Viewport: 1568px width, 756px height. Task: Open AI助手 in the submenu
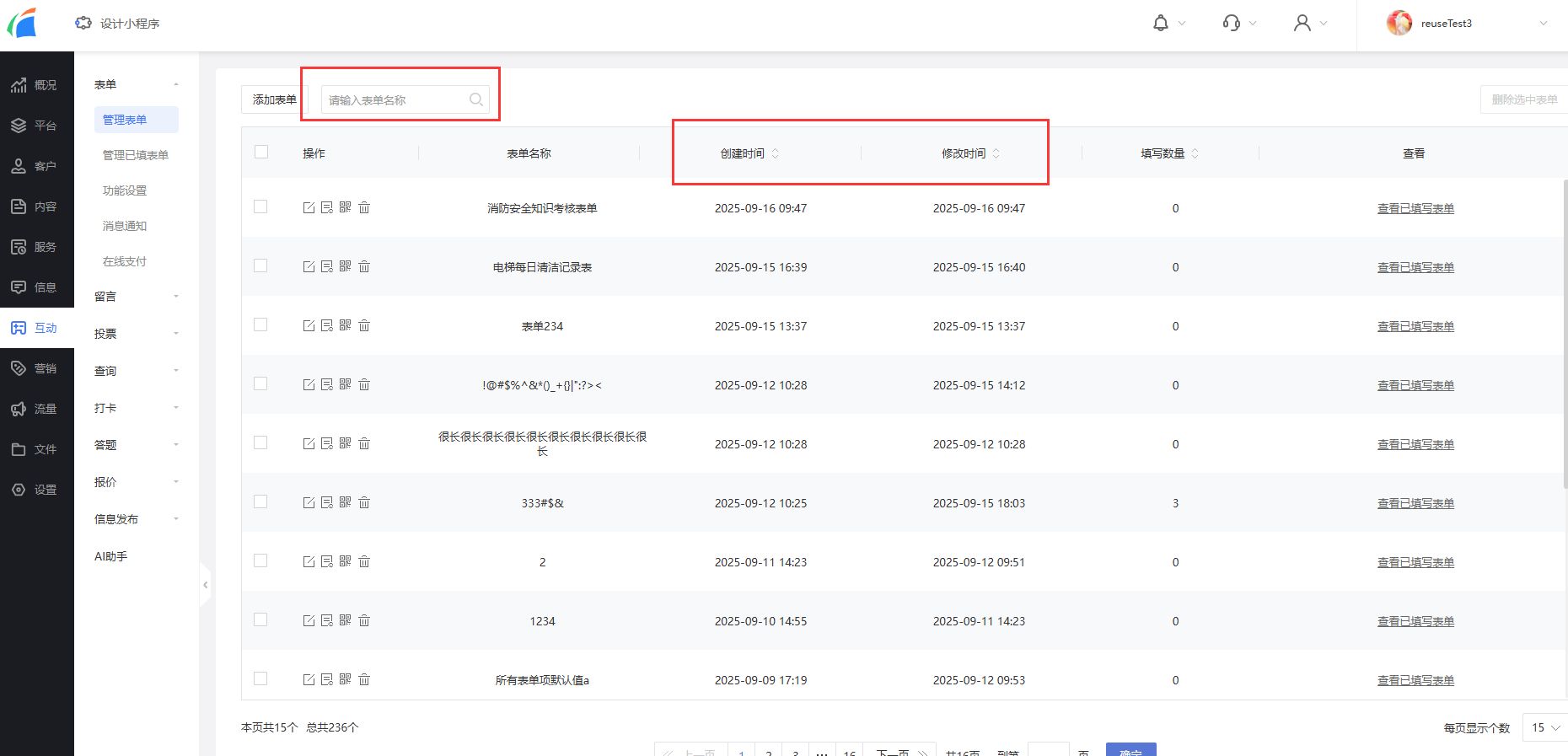(x=110, y=556)
